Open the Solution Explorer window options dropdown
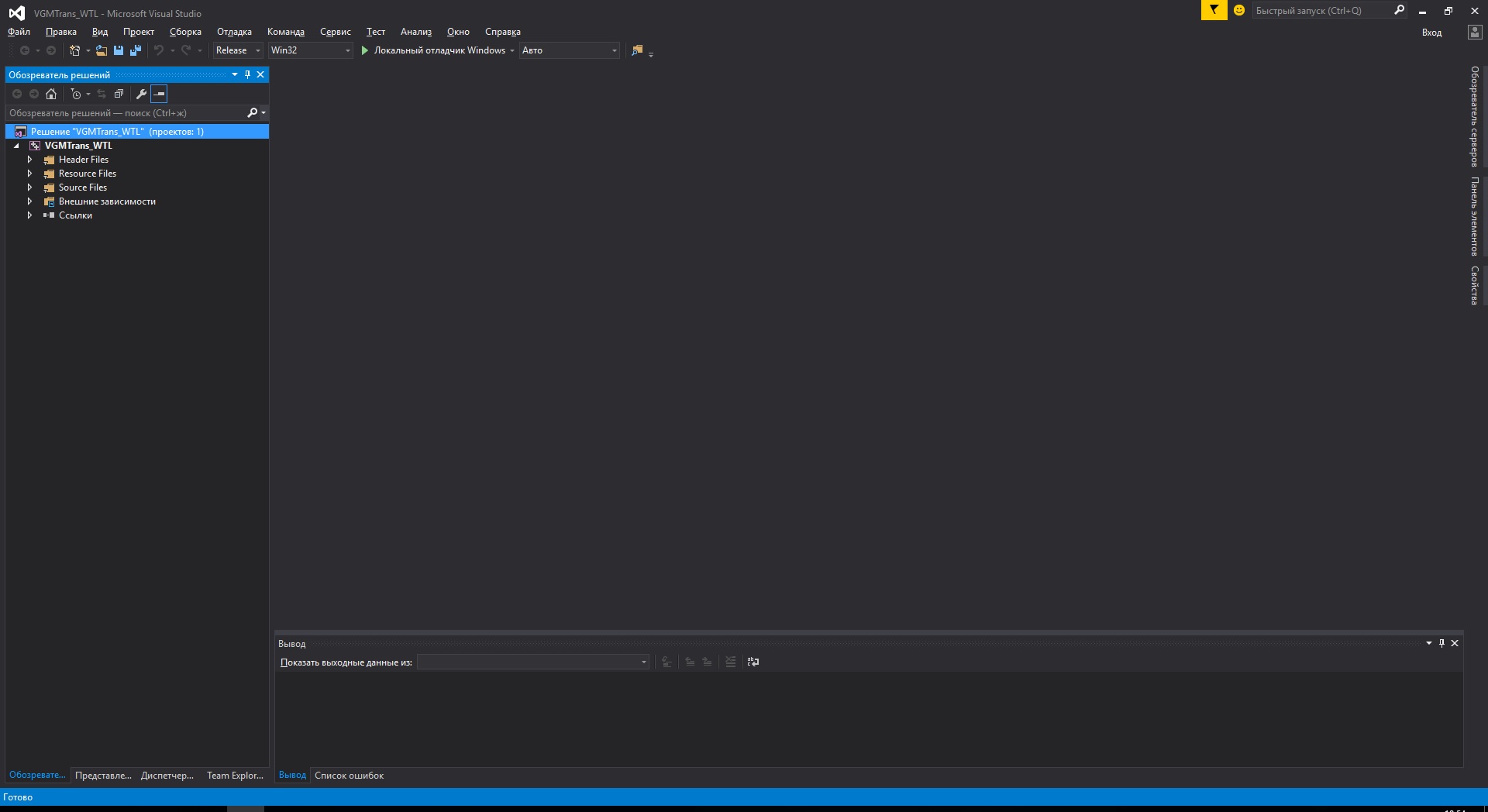The image size is (1488, 812). [x=235, y=74]
